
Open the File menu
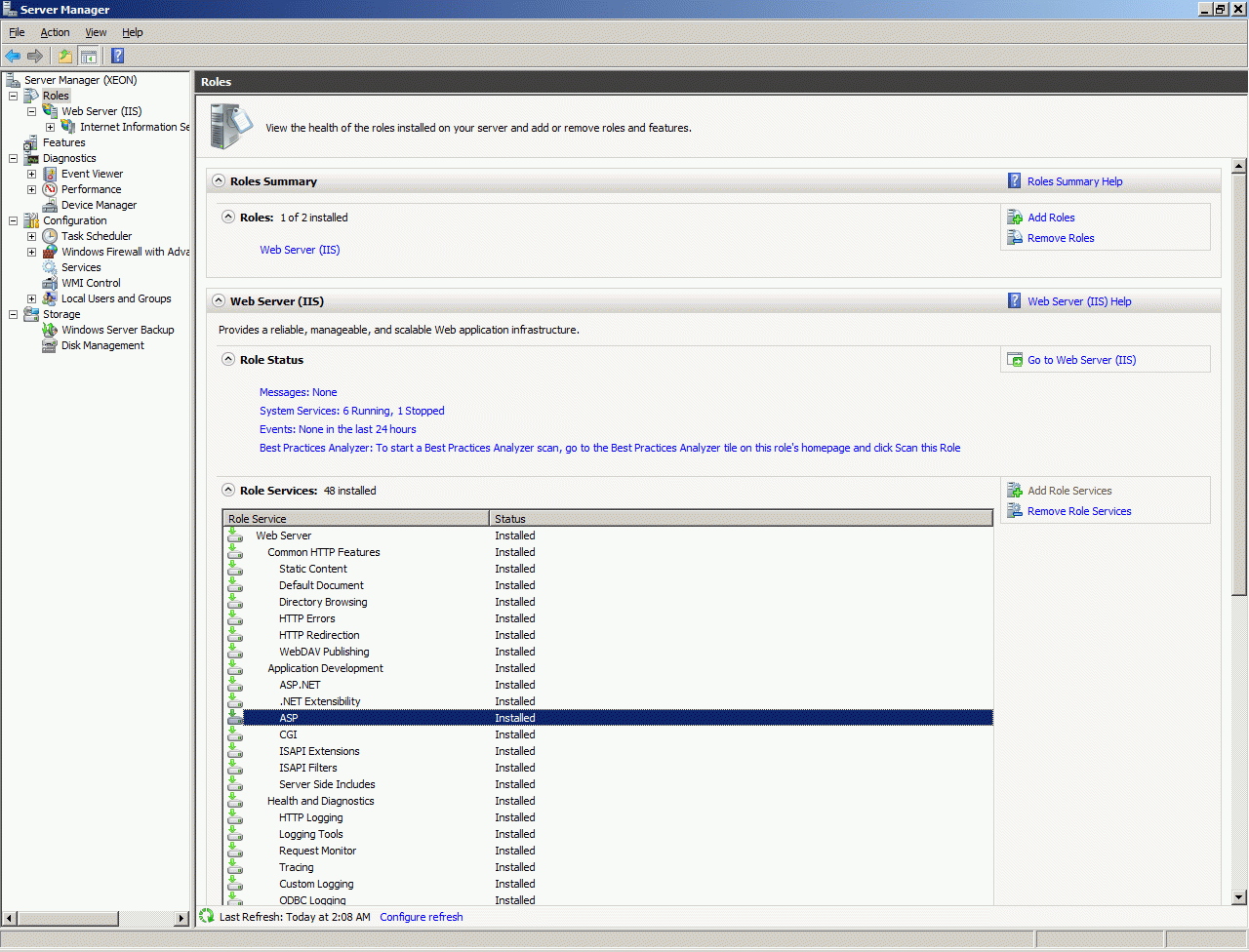click(x=17, y=32)
